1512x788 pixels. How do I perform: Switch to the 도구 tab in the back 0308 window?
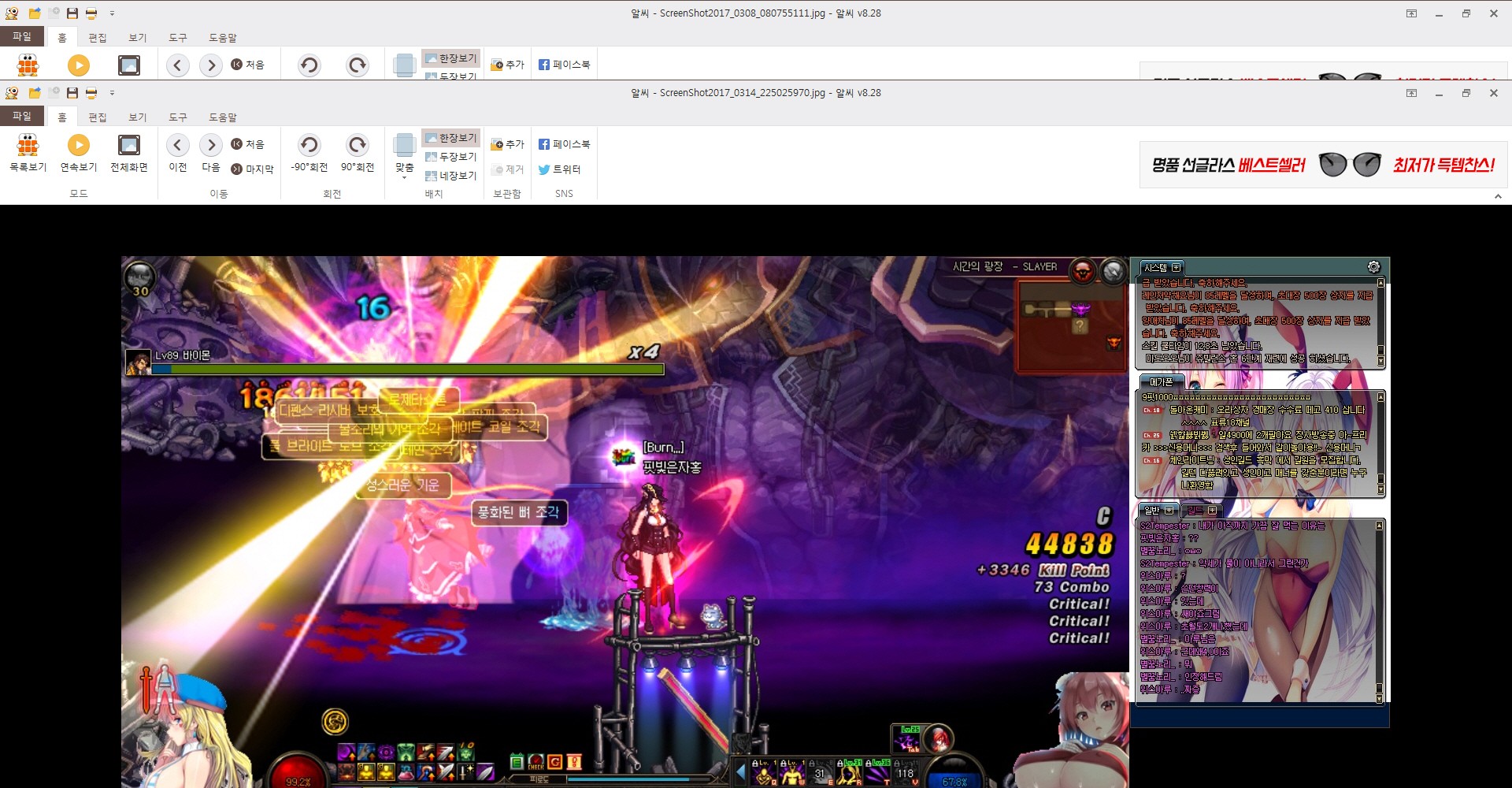178,37
